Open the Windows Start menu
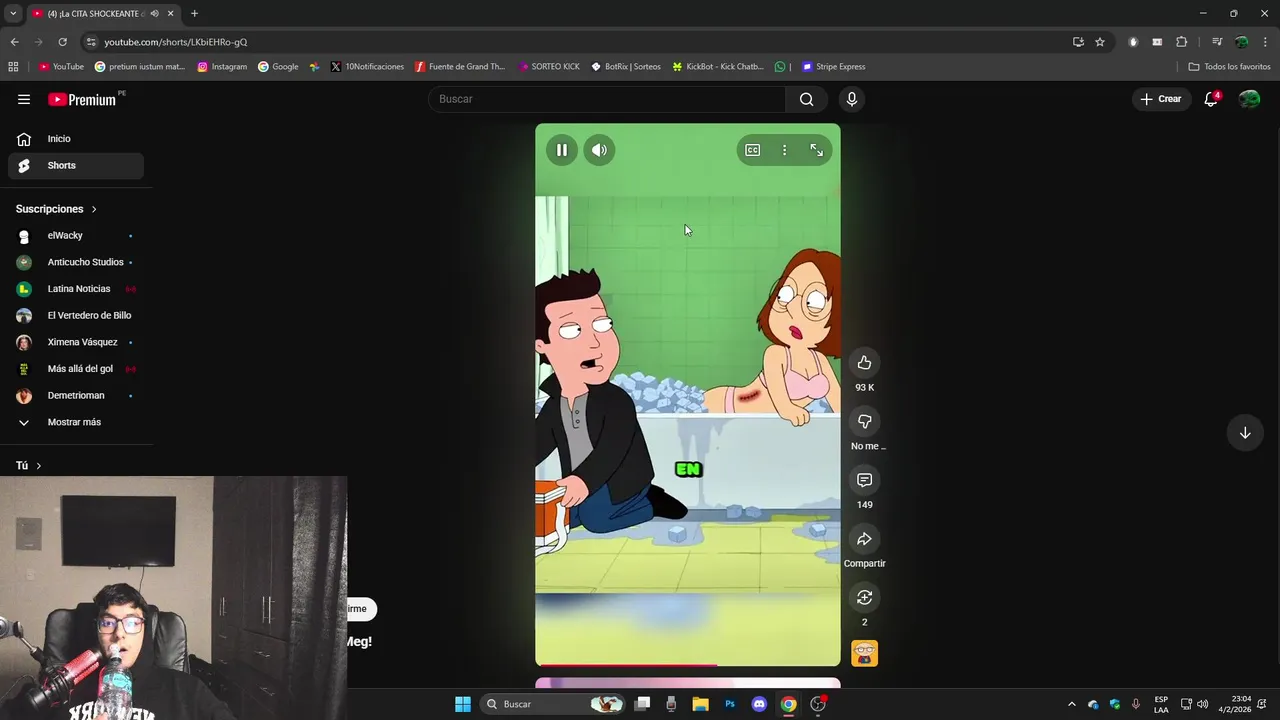This screenshot has width=1280, height=720. 463,704
